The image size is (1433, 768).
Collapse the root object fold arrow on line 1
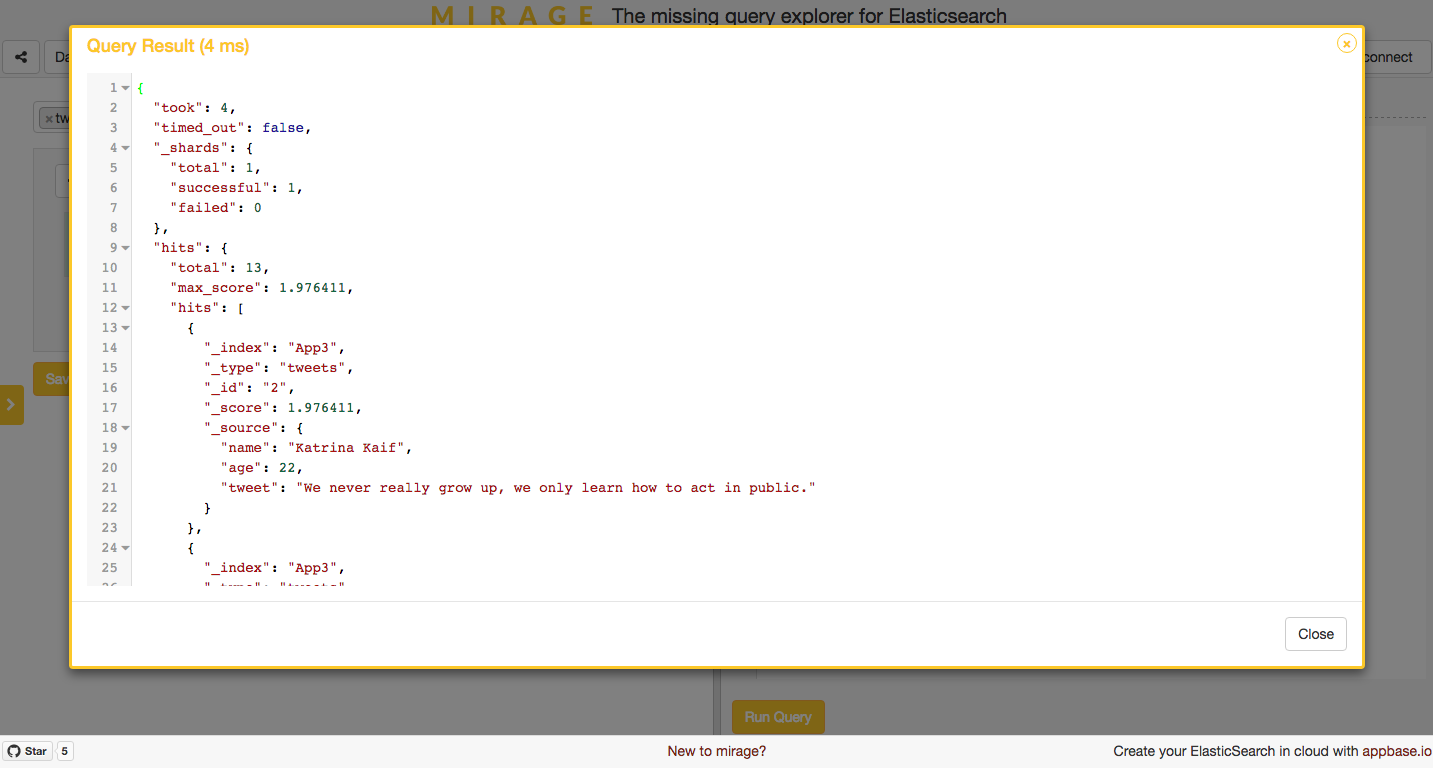pyautogui.click(x=125, y=88)
